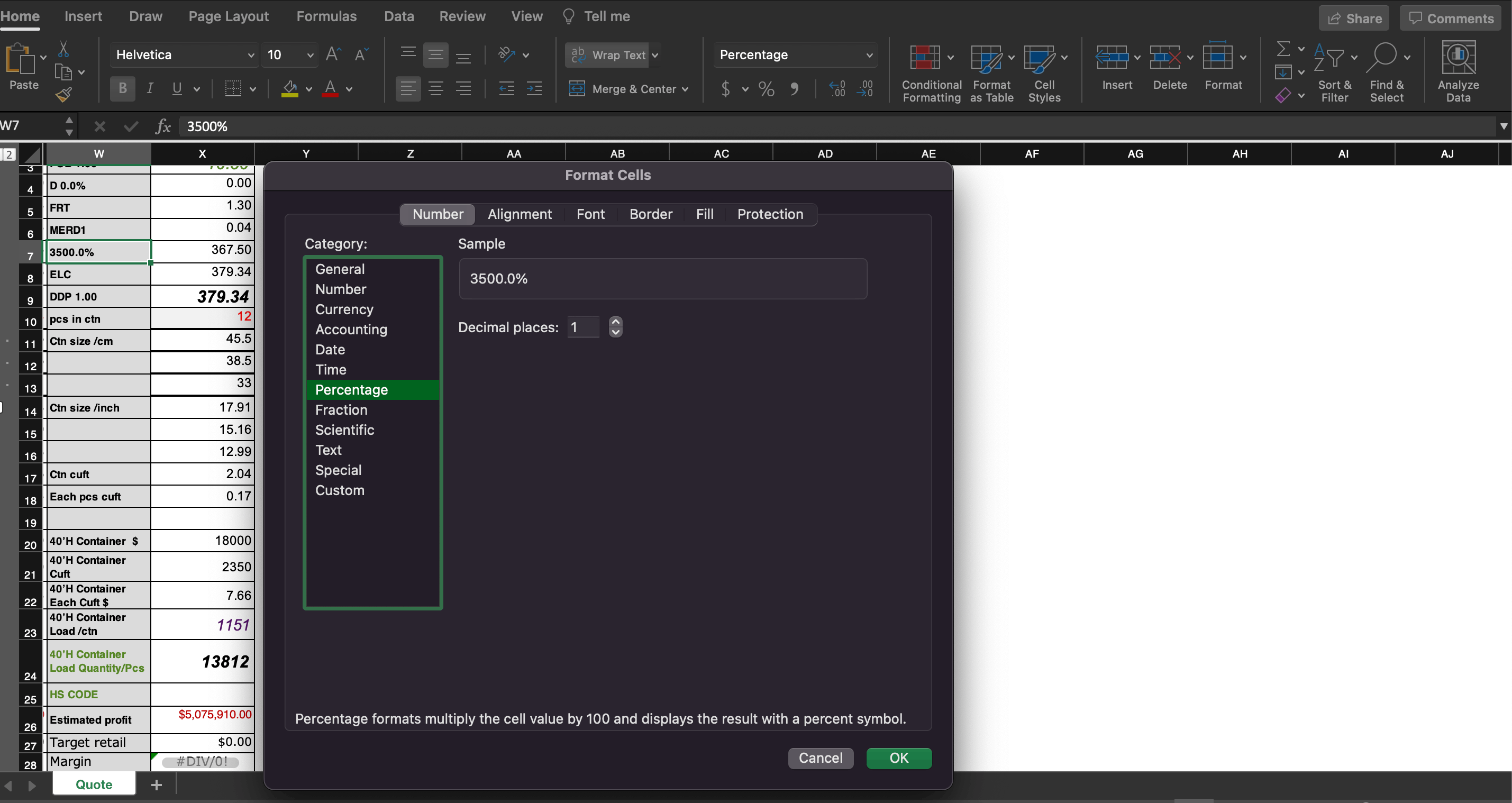
Task: Click the Increase Font Size icon
Action: tap(333, 54)
